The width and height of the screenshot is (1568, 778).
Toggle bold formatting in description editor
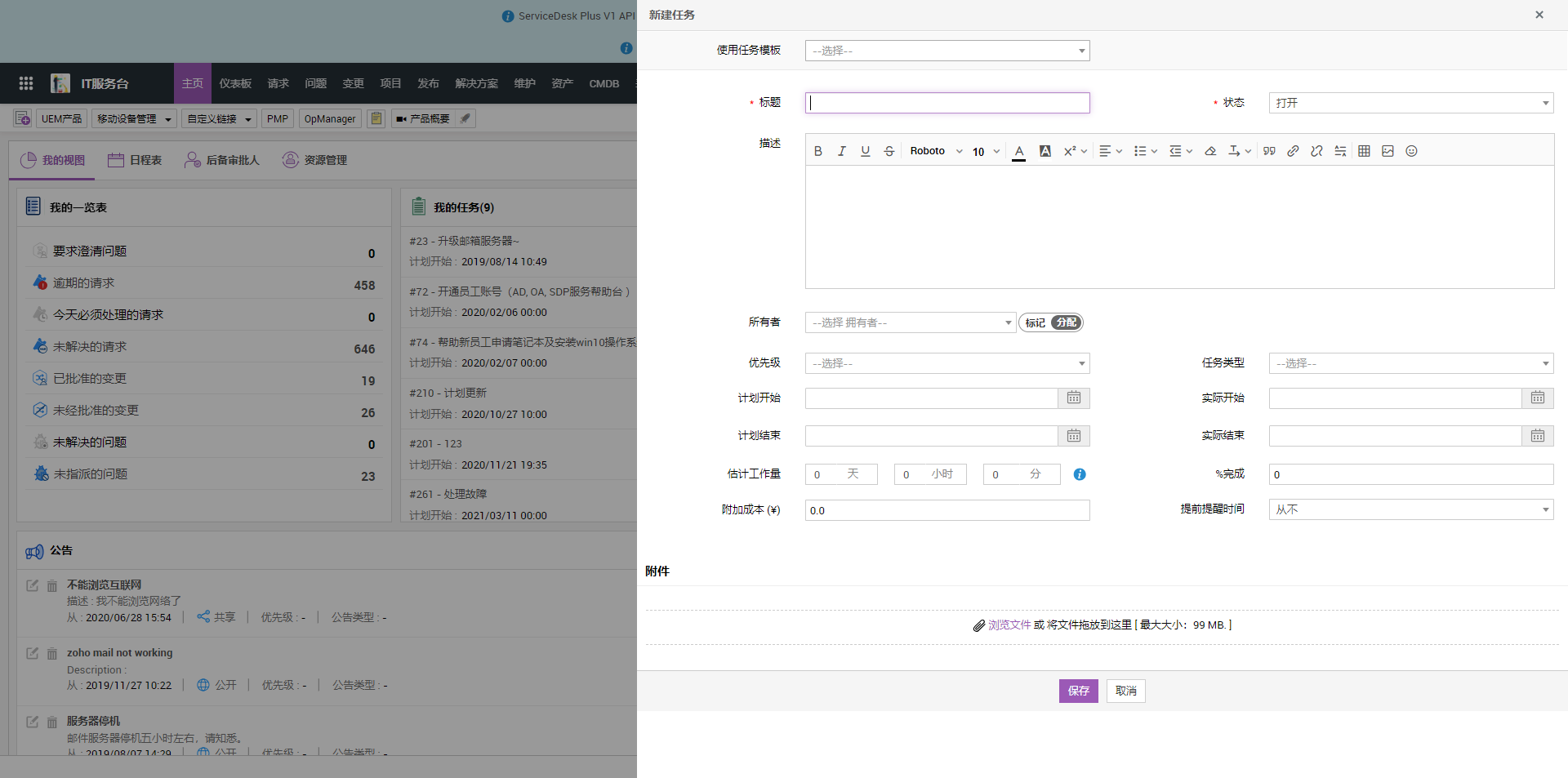[x=817, y=151]
